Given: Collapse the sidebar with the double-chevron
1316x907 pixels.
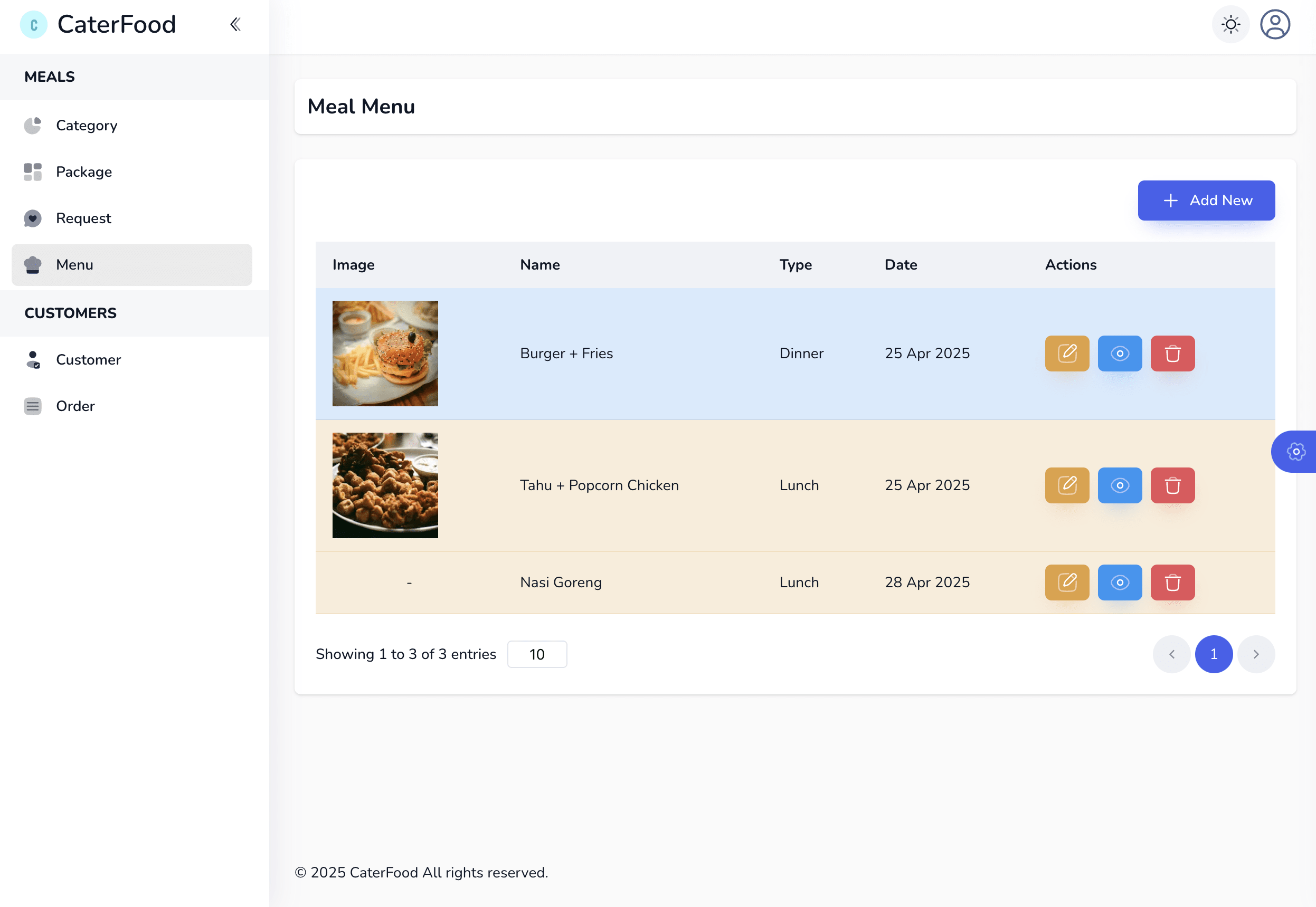Looking at the screenshot, I should (234, 24).
